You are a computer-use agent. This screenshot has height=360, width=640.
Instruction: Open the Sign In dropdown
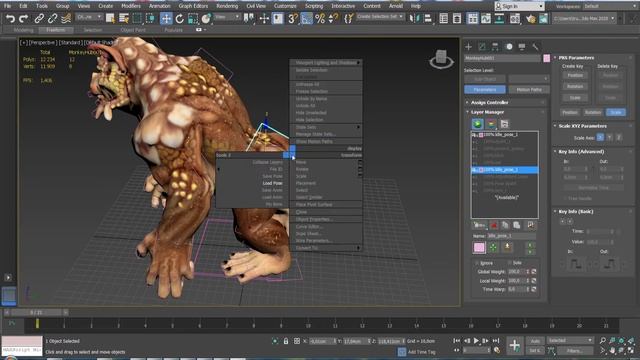pyautogui.click(x=519, y=6)
